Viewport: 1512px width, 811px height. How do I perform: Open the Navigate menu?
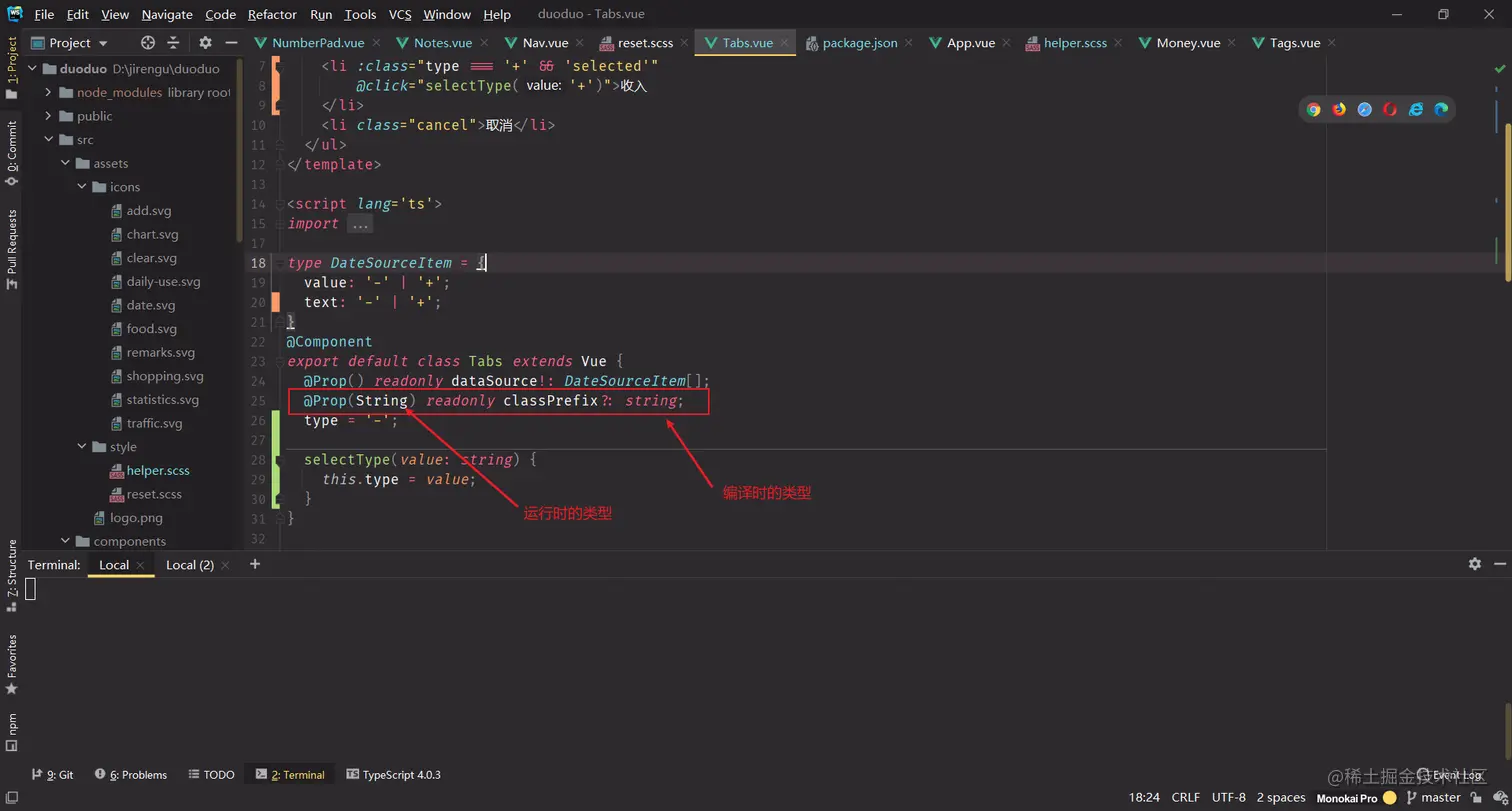tap(167, 14)
